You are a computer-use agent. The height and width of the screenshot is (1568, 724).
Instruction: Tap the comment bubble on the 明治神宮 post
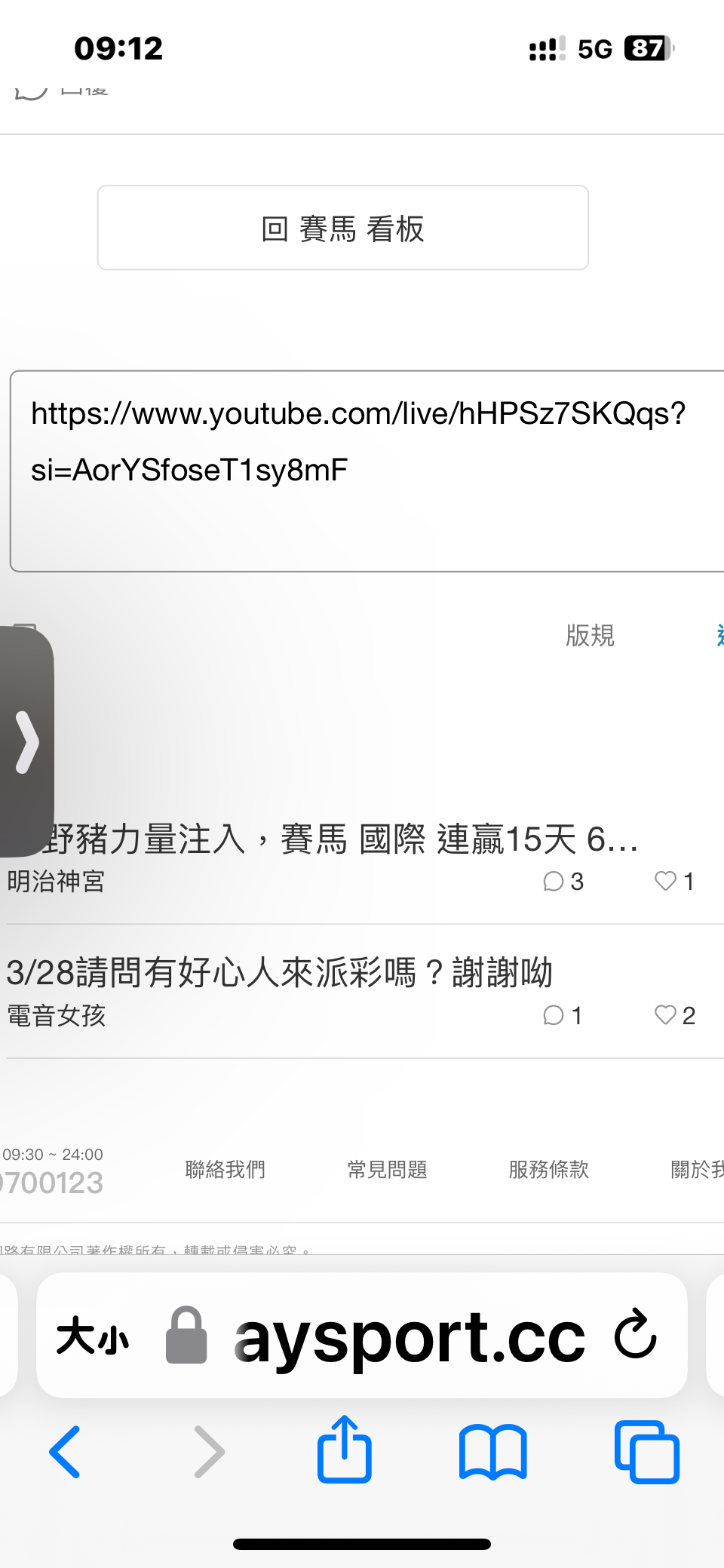tap(554, 881)
